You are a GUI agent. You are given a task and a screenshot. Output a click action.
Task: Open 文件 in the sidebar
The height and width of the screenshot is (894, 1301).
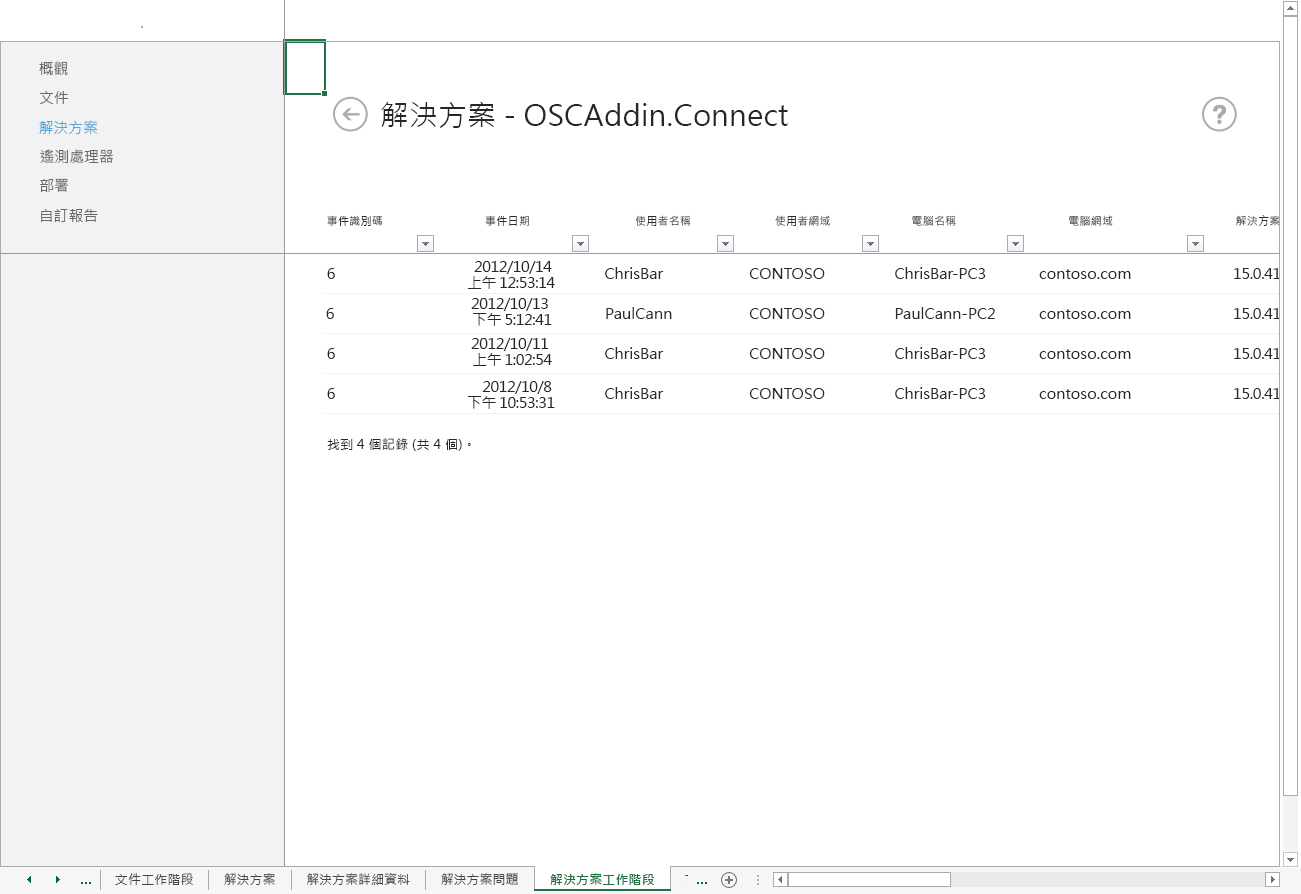(x=54, y=98)
